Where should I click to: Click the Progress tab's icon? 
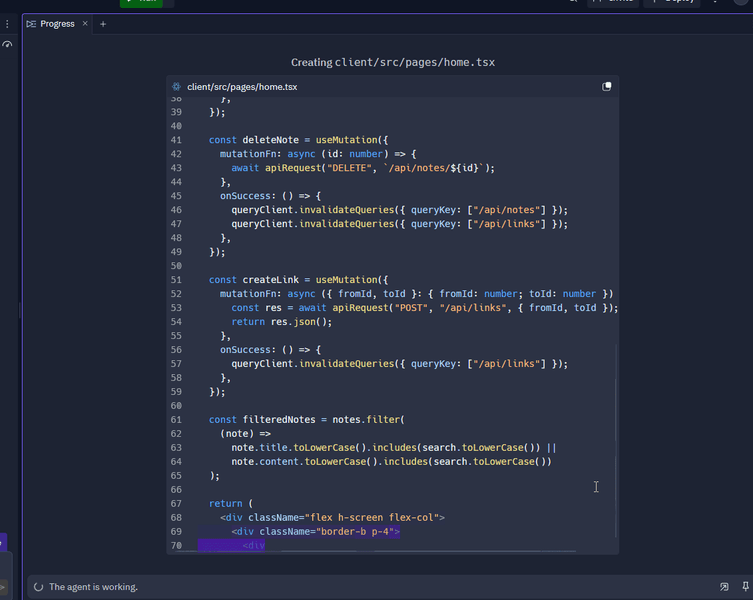(x=31, y=24)
